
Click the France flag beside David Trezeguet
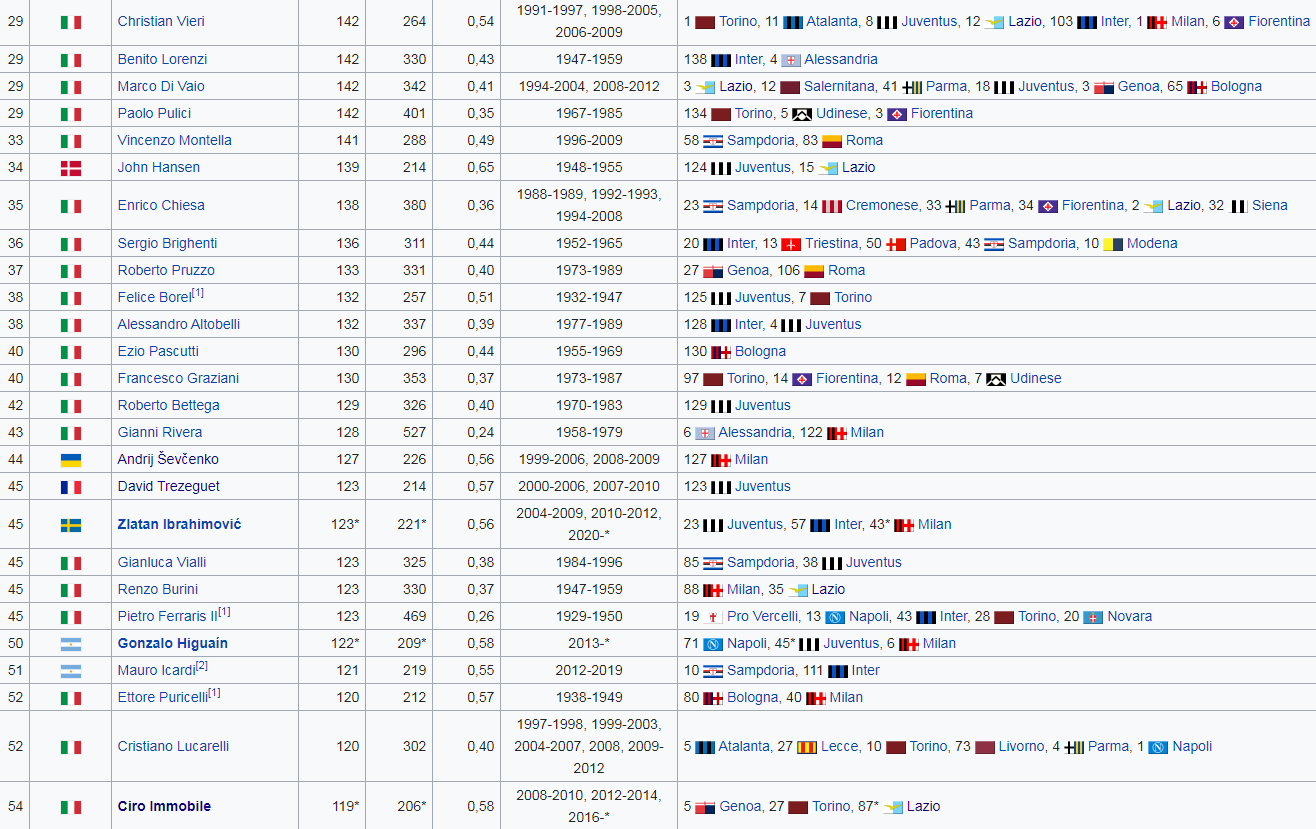click(x=71, y=487)
